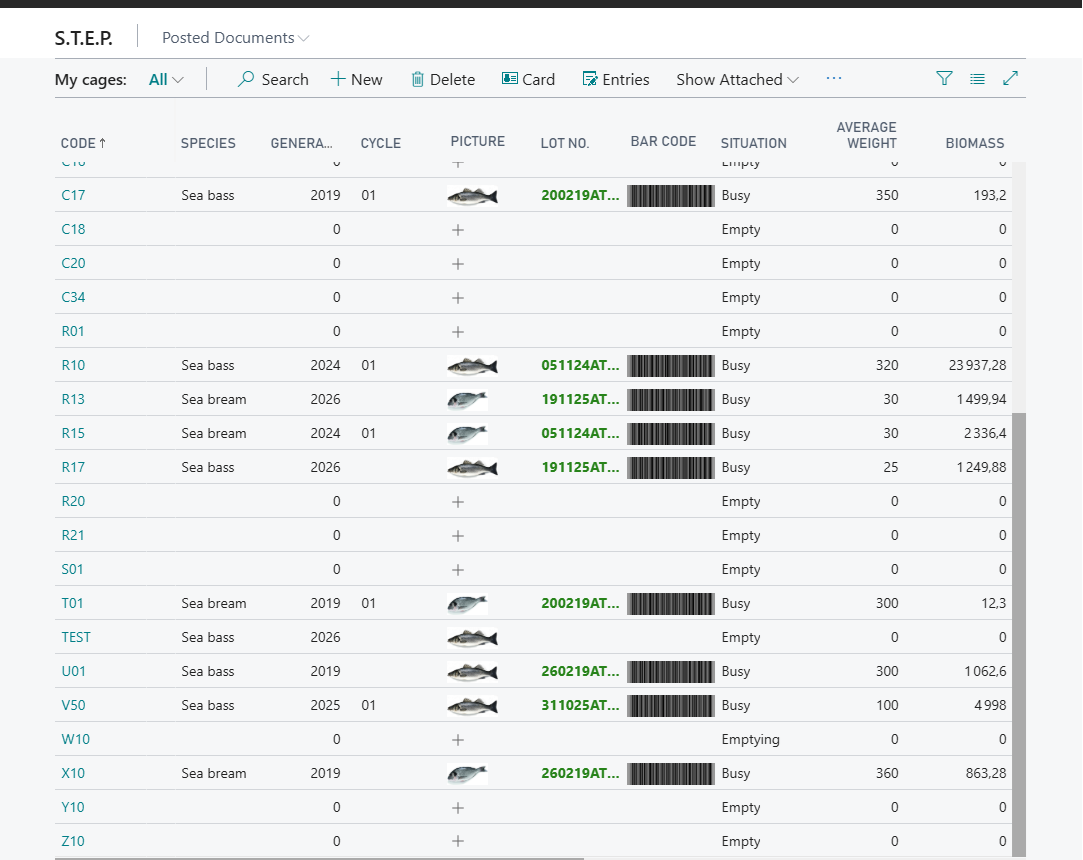Expand the Show Attached menu
Viewport: 1083px width, 860px height.
point(737,79)
